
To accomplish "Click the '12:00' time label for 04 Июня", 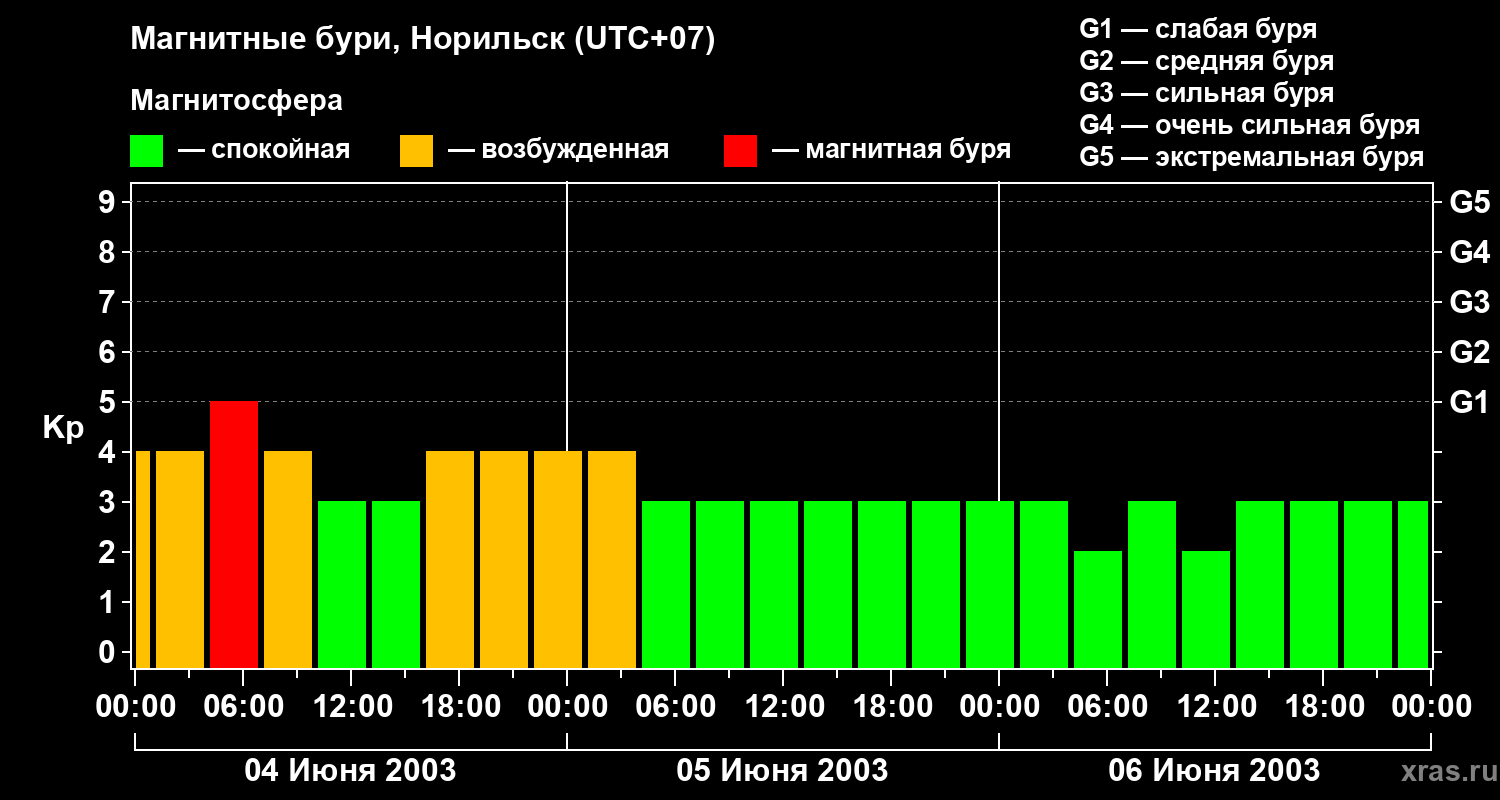I will click(x=352, y=707).
